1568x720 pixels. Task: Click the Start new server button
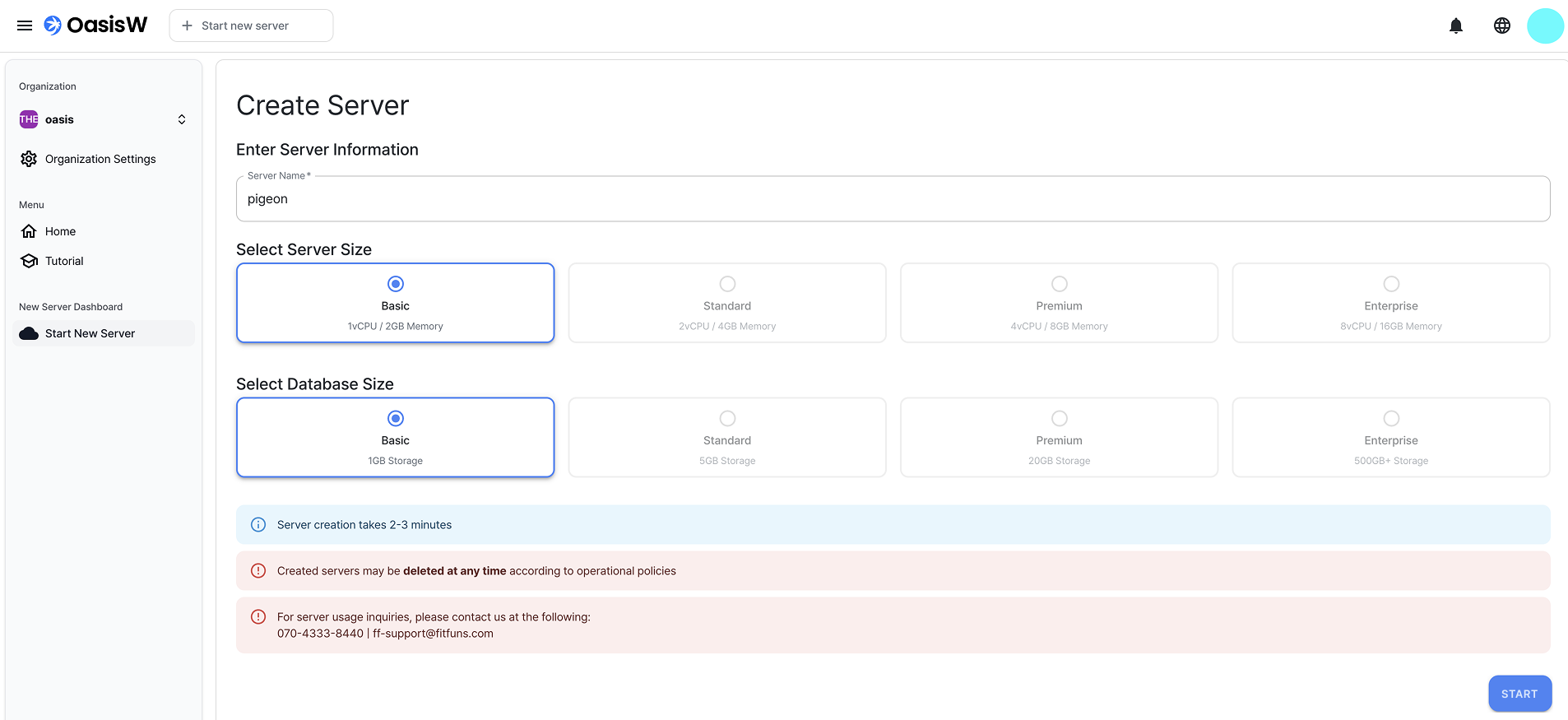251,26
